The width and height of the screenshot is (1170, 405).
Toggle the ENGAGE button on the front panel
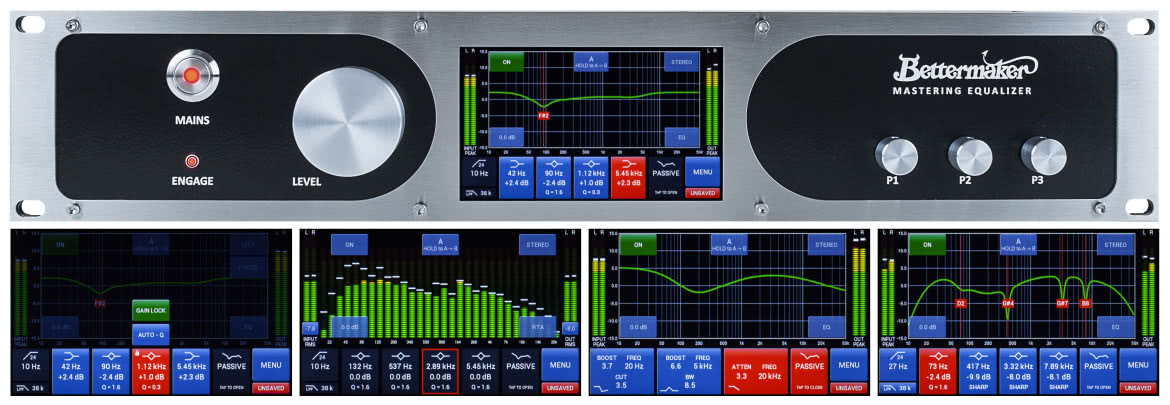193,161
